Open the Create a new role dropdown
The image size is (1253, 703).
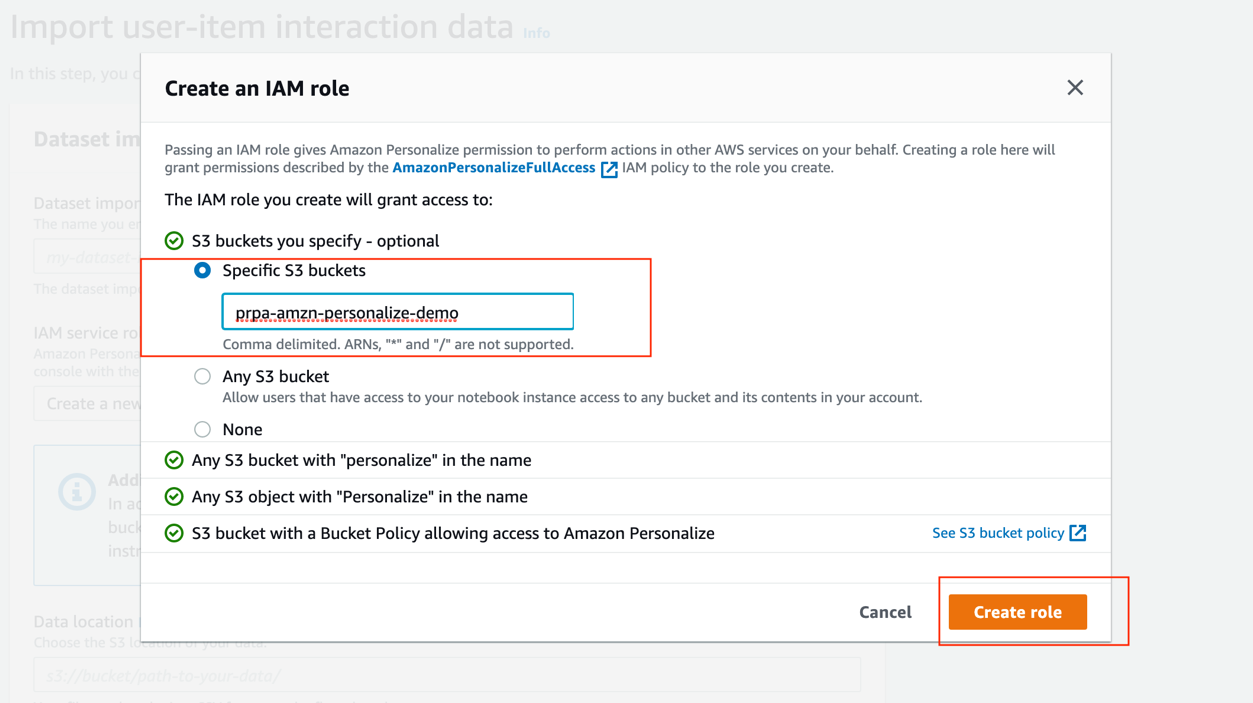point(88,404)
